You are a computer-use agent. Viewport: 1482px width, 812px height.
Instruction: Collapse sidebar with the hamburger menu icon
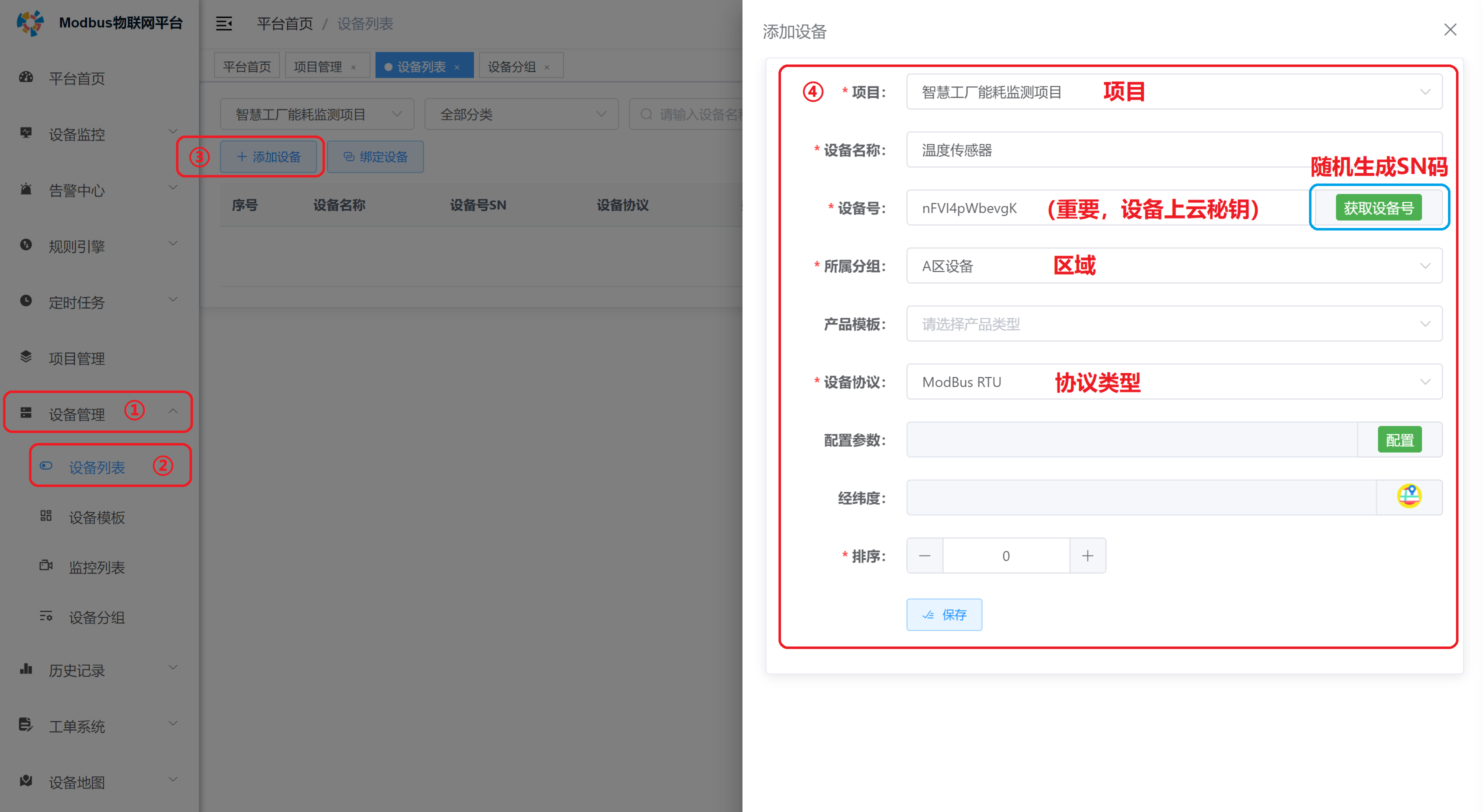(x=224, y=23)
